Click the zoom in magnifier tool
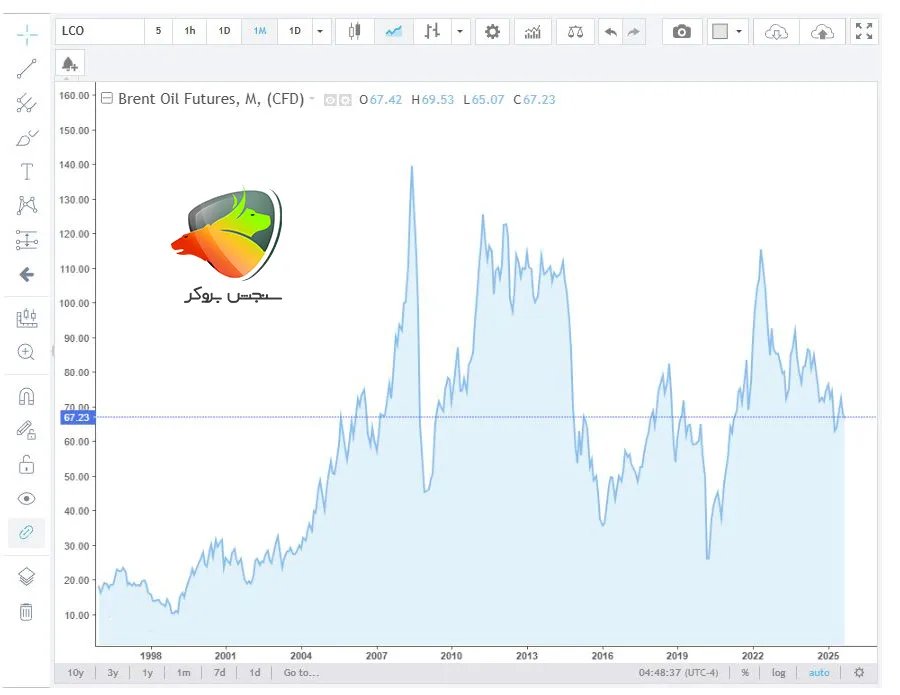 27,352
